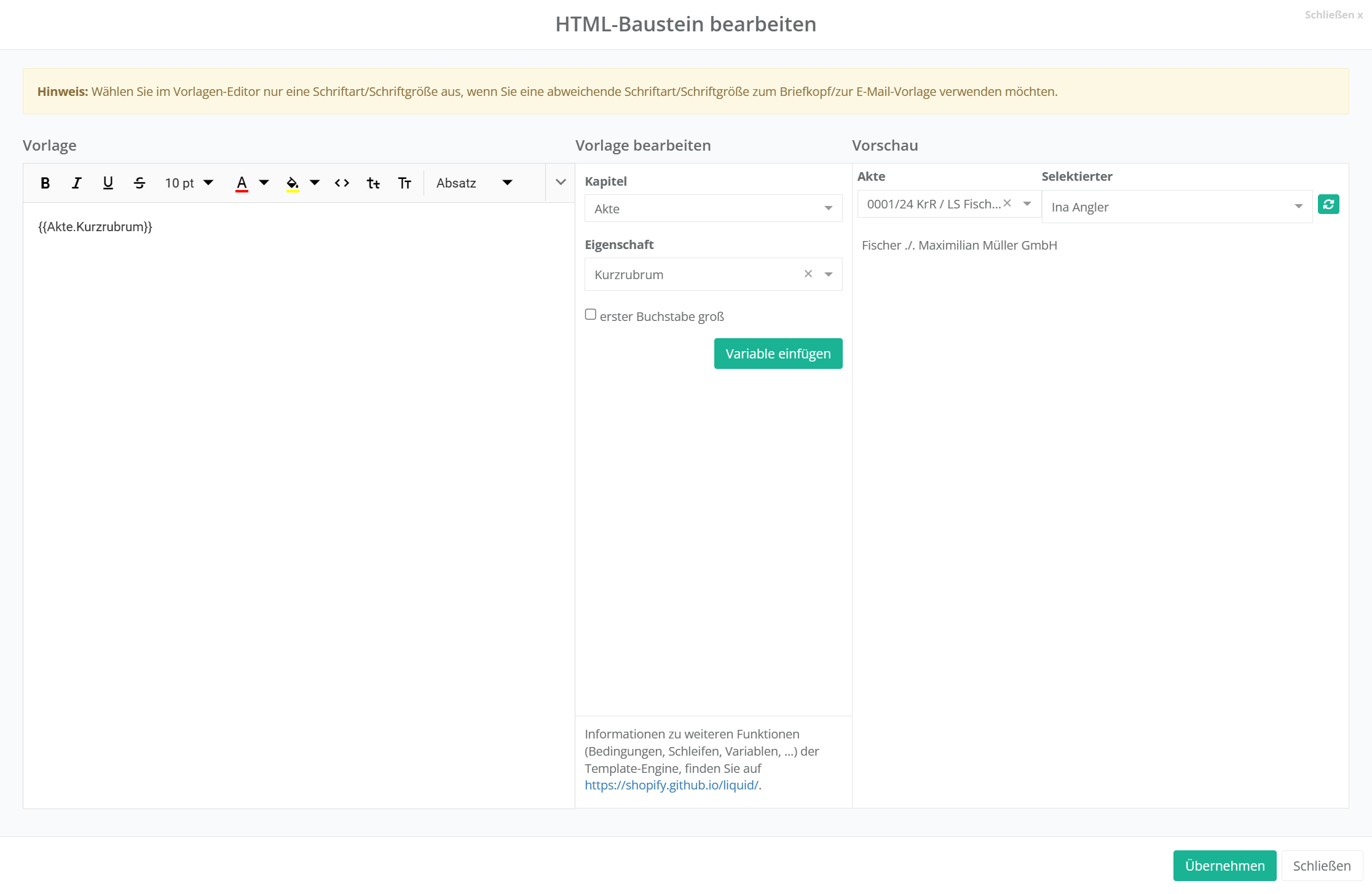Clear the Kurzrubrum Eigenschaft selection
The width and height of the screenshot is (1372, 894).
808,274
